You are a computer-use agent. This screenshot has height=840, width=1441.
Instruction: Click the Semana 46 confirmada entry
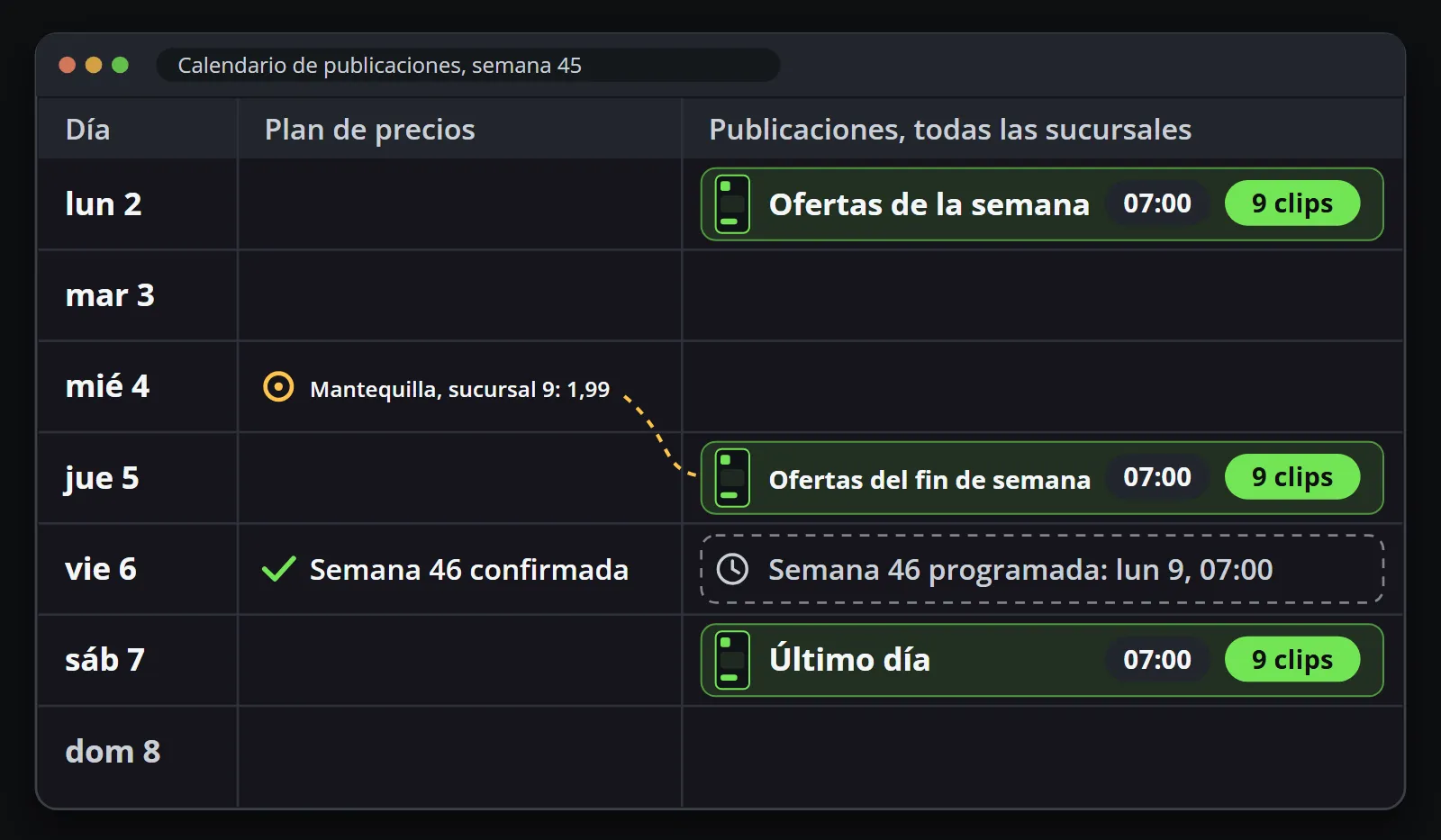pos(468,570)
